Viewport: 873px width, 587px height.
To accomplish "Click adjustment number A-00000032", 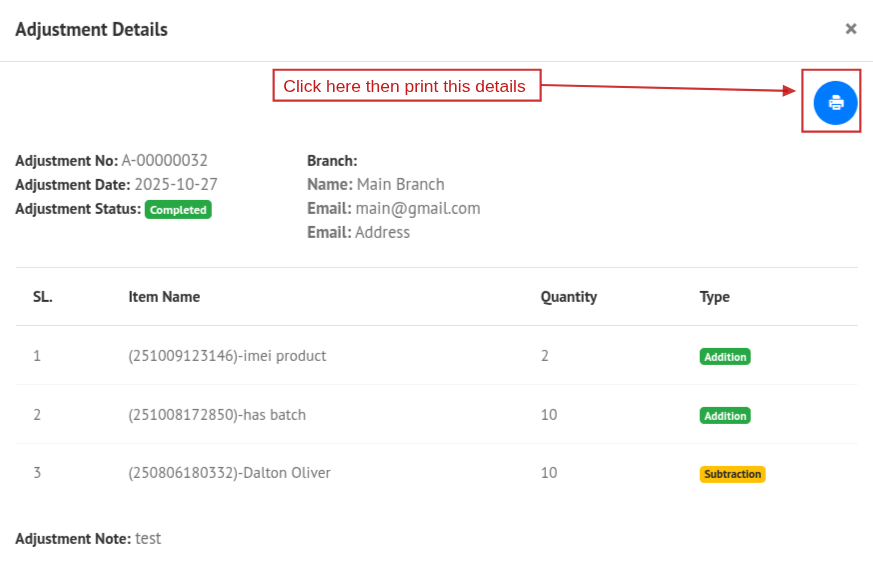I will (x=164, y=160).
